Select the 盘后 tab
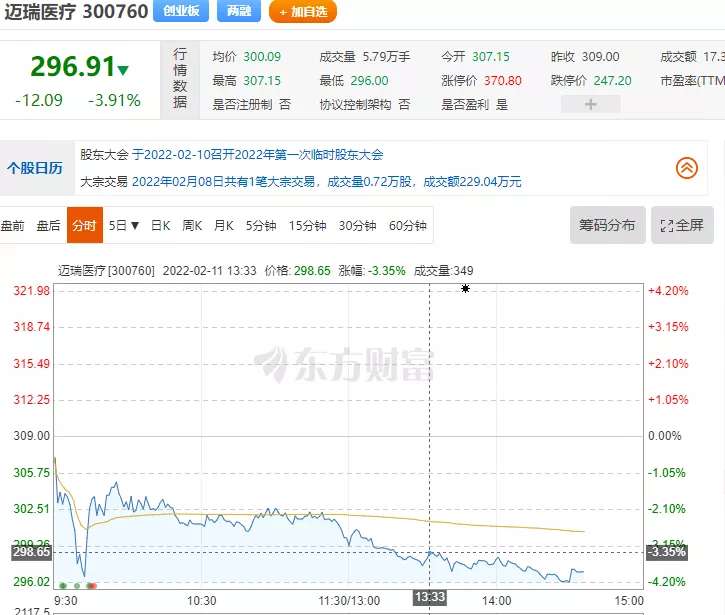 pyautogui.click(x=49, y=226)
